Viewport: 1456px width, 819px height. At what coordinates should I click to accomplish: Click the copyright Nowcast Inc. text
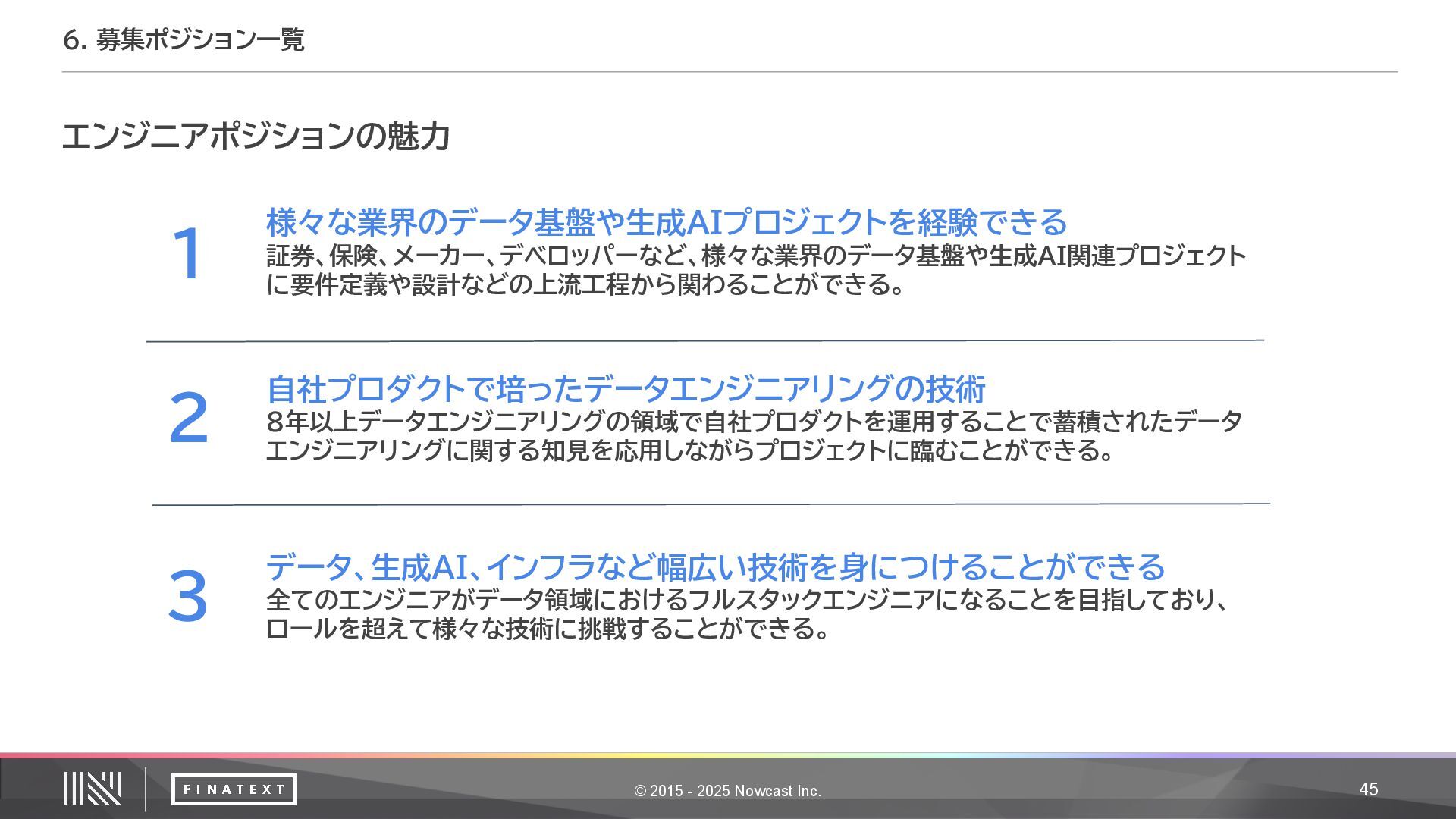click(727, 791)
